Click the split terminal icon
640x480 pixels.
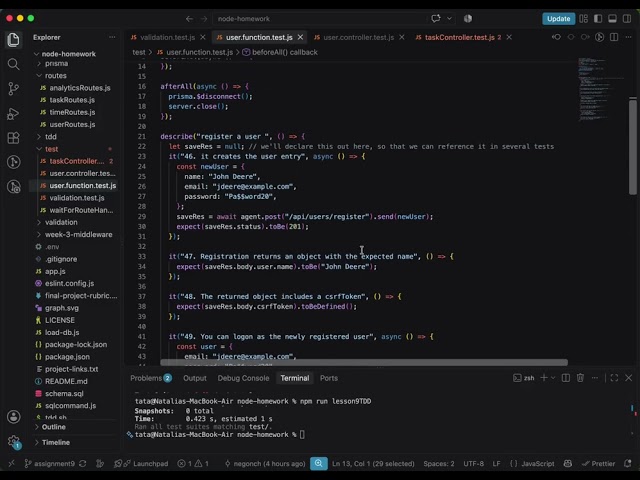point(566,378)
